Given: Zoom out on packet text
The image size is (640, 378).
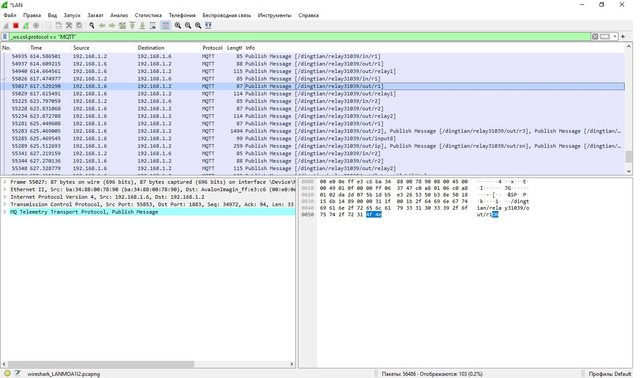Looking at the screenshot, I should [x=188, y=26].
